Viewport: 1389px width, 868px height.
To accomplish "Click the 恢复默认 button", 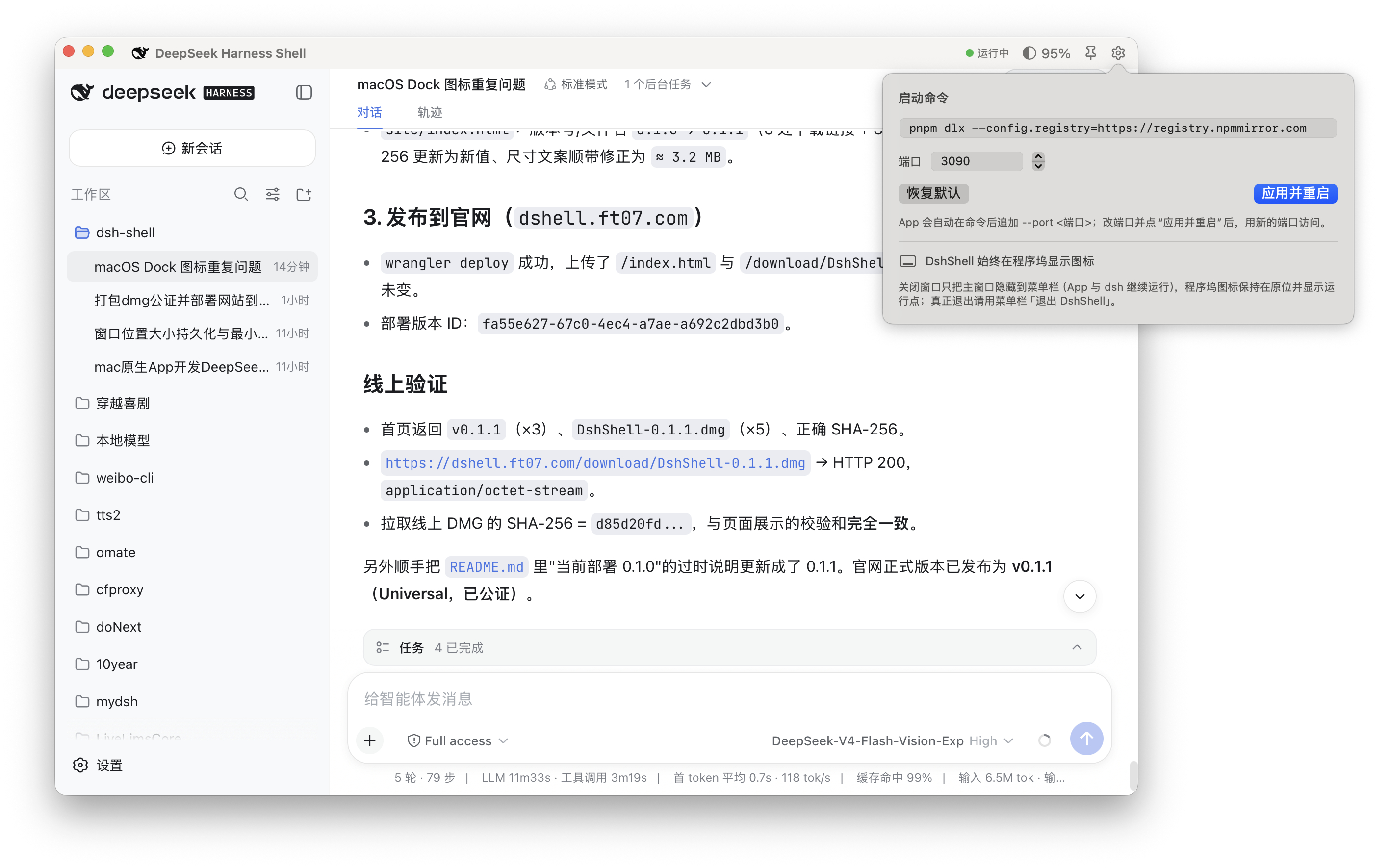I will pos(933,194).
